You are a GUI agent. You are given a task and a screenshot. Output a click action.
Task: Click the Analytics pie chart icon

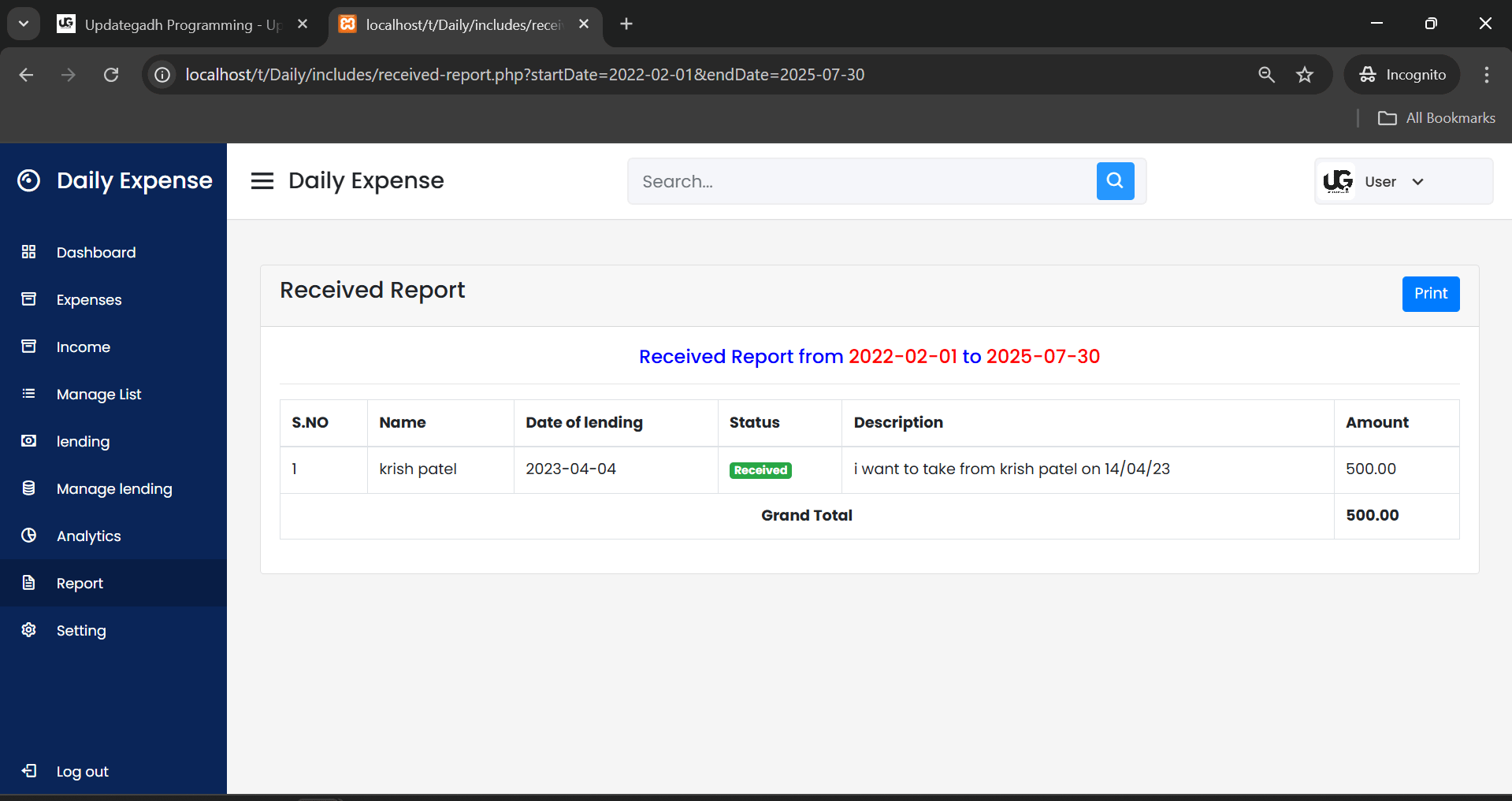tap(29, 536)
